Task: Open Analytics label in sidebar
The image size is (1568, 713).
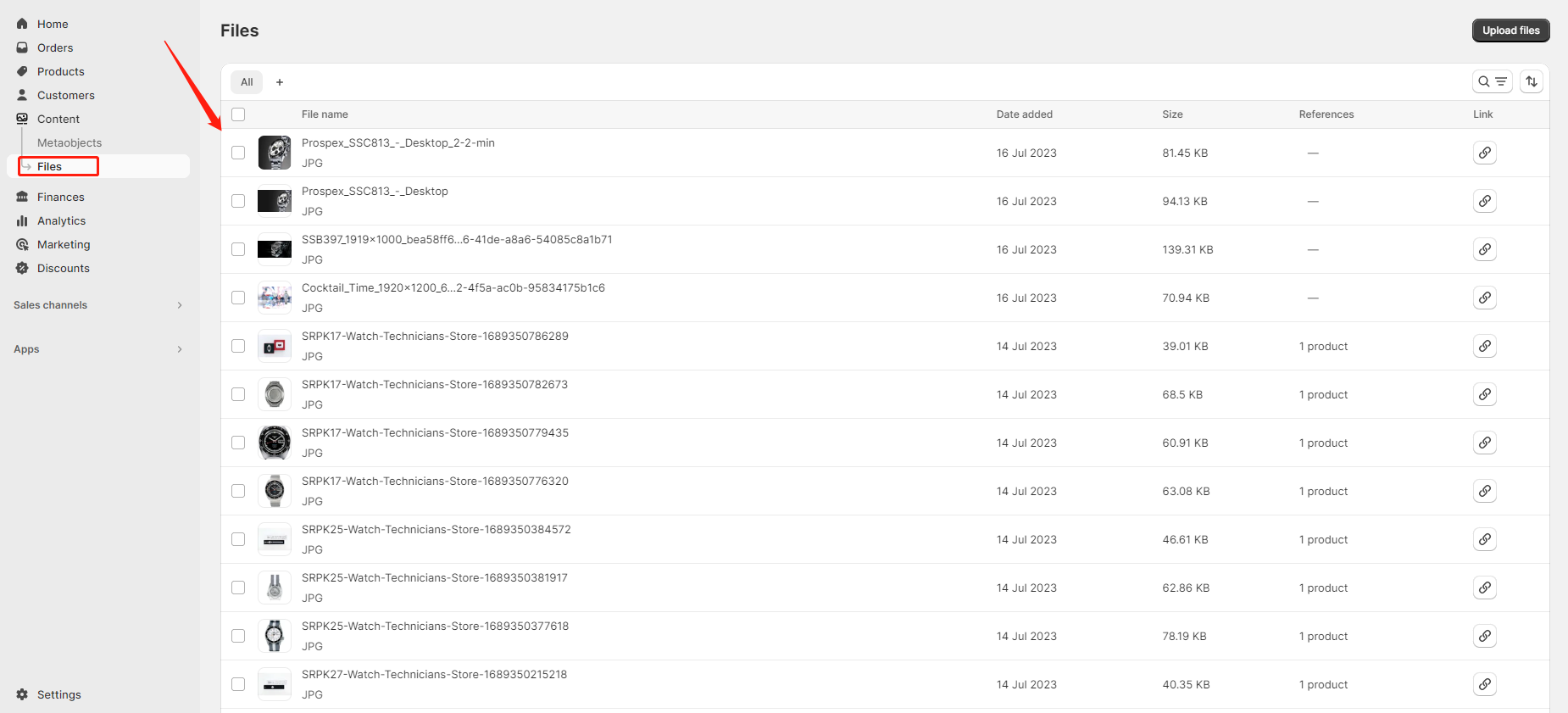Action: (61, 220)
